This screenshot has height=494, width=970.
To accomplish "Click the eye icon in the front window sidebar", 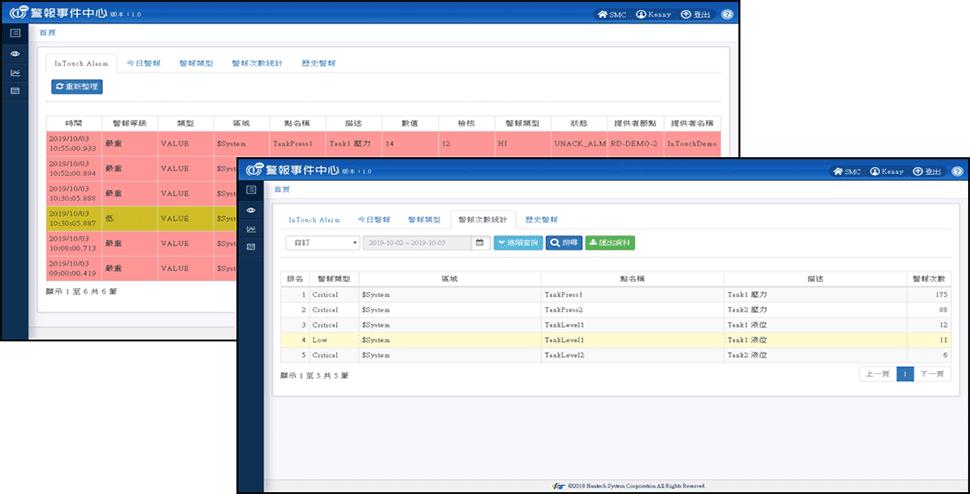I will click(x=251, y=210).
